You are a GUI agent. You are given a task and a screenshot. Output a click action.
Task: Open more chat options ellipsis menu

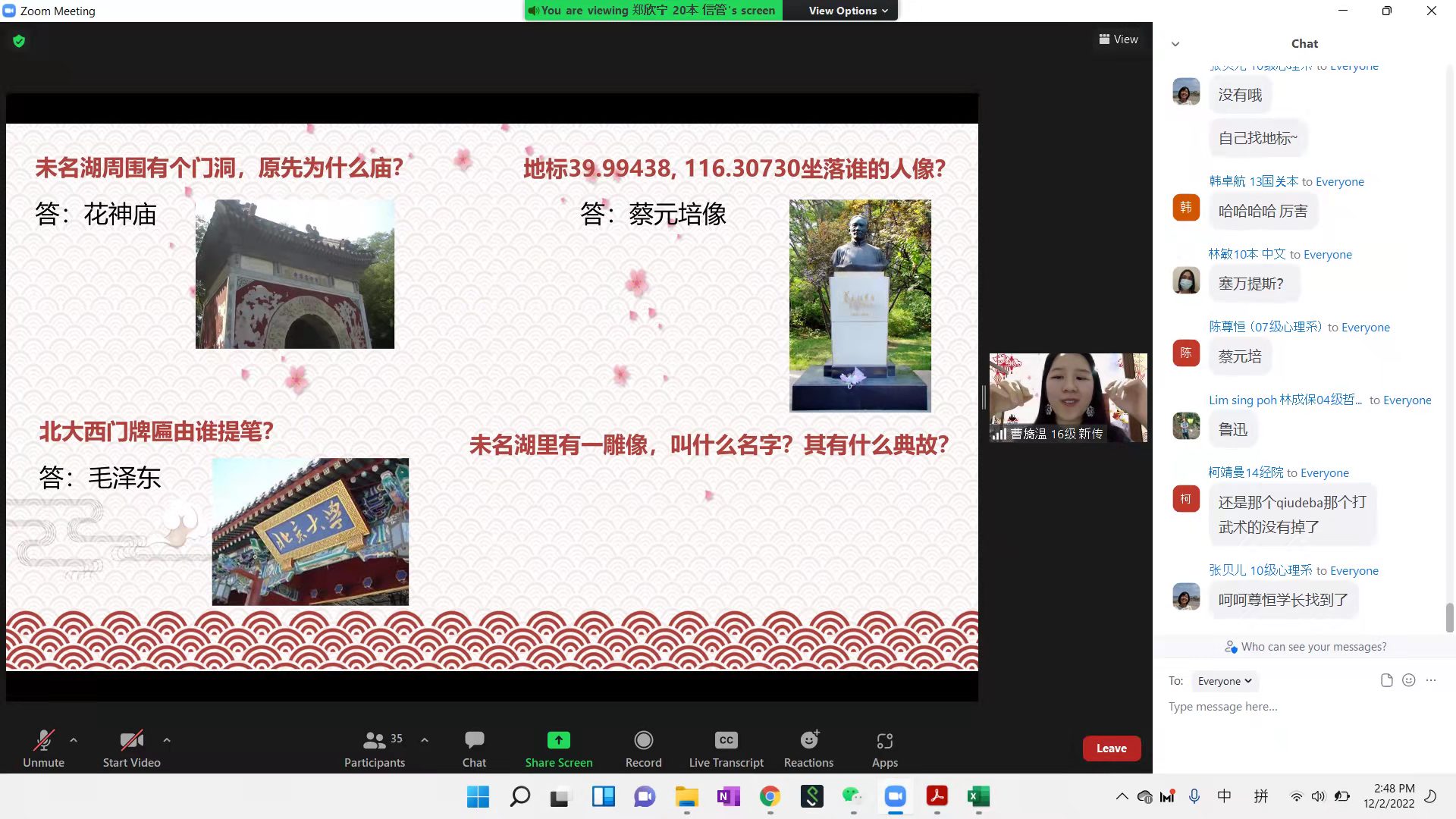pyautogui.click(x=1431, y=680)
